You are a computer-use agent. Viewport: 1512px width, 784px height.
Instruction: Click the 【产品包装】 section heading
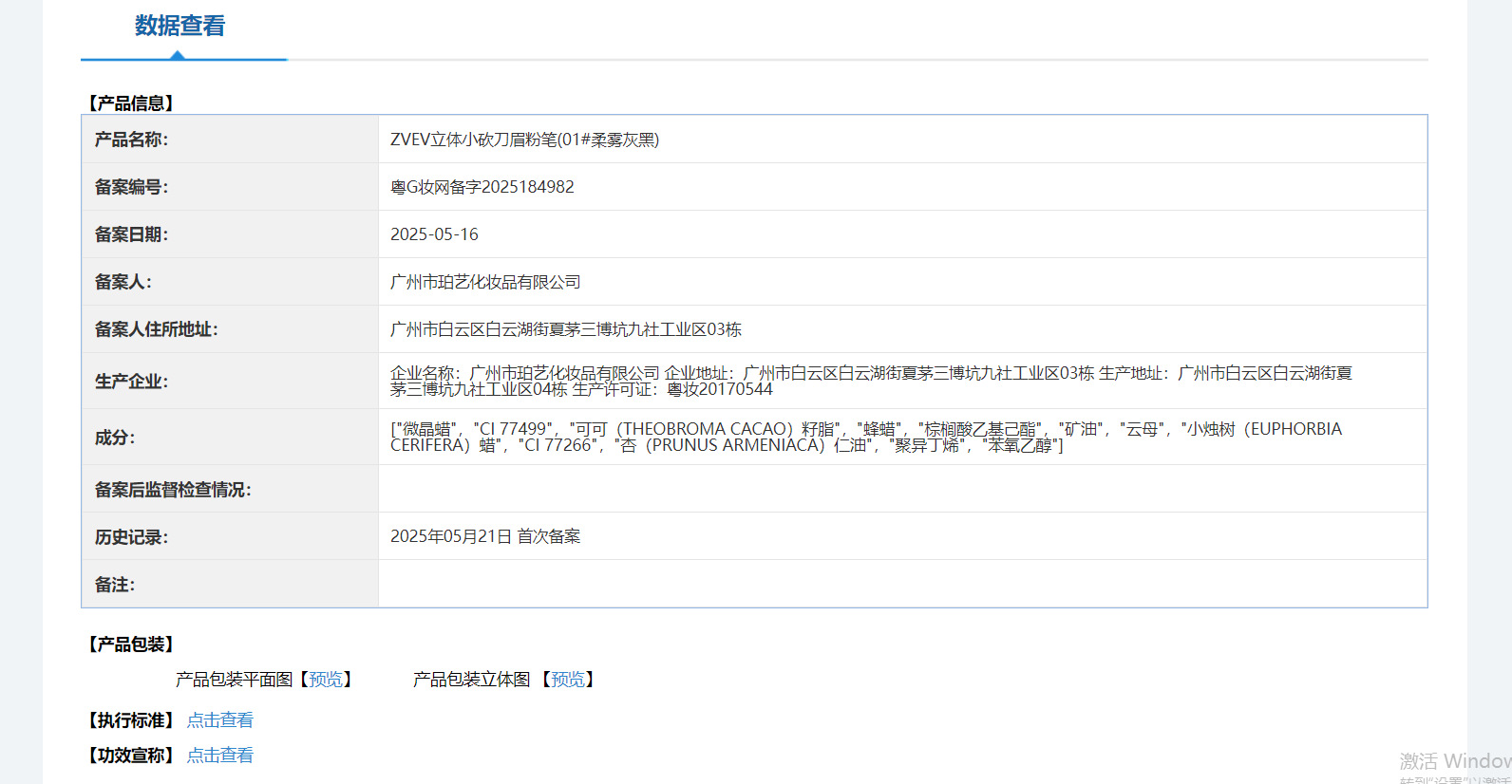click(x=130, y=644)
